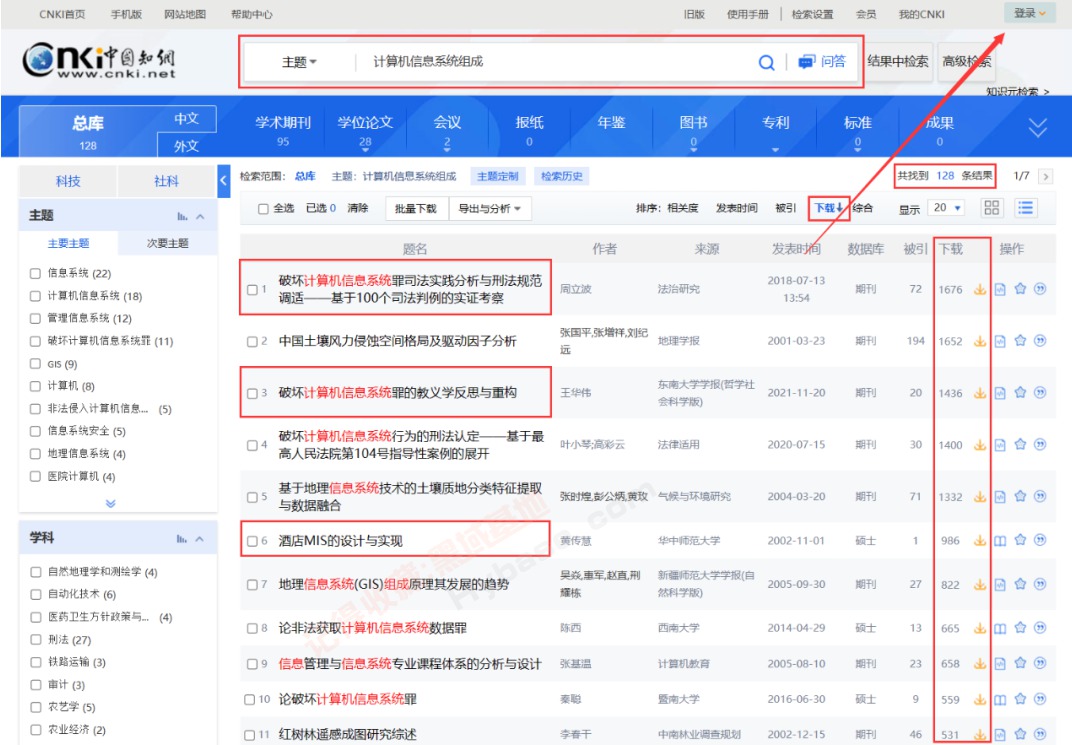Click the quote icon for 论非法获取计算机信息系统数据罪
1072x745 pixels.
coord(1040,628)
